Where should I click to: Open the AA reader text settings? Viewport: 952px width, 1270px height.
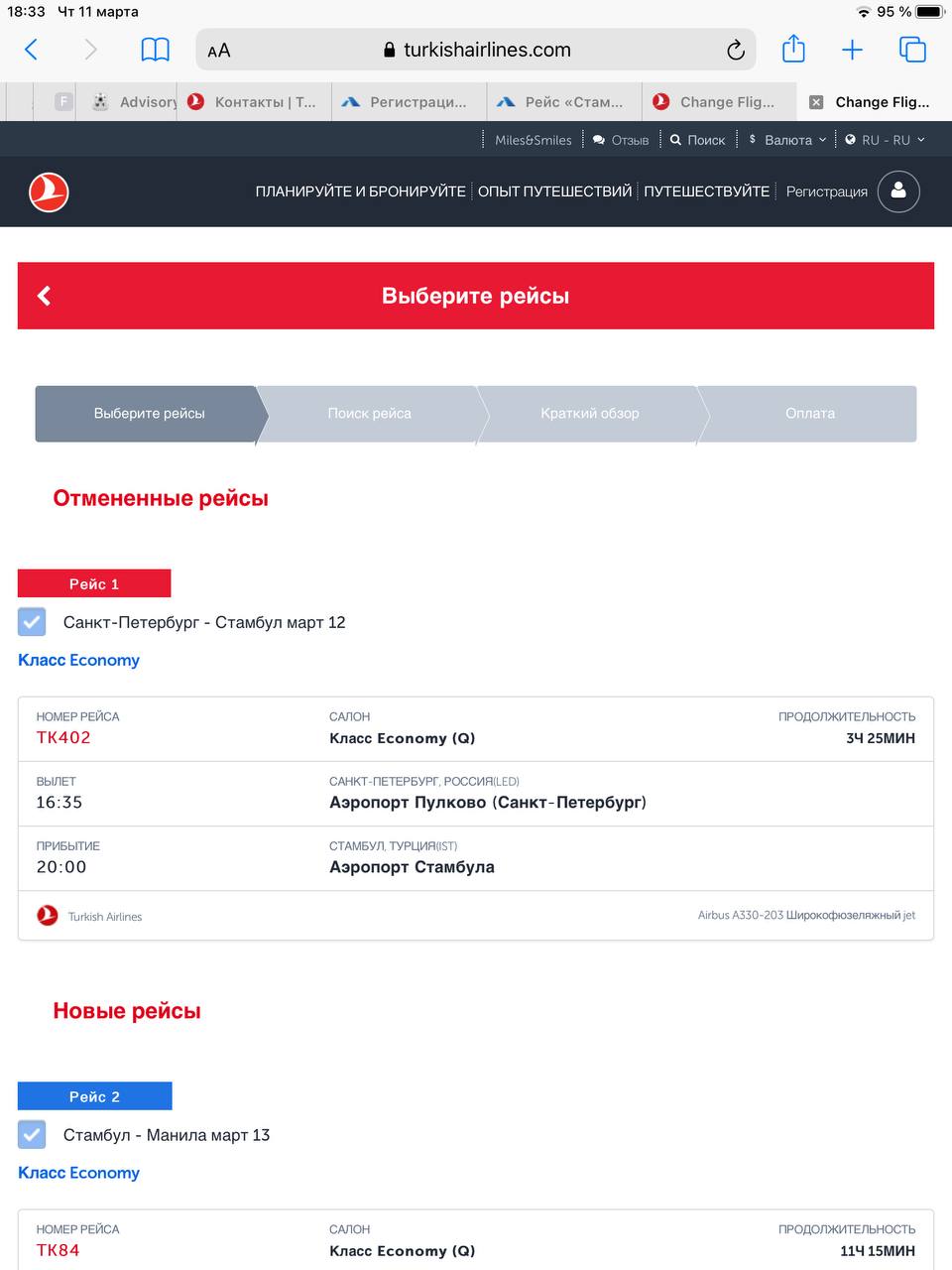pos(219,51)
